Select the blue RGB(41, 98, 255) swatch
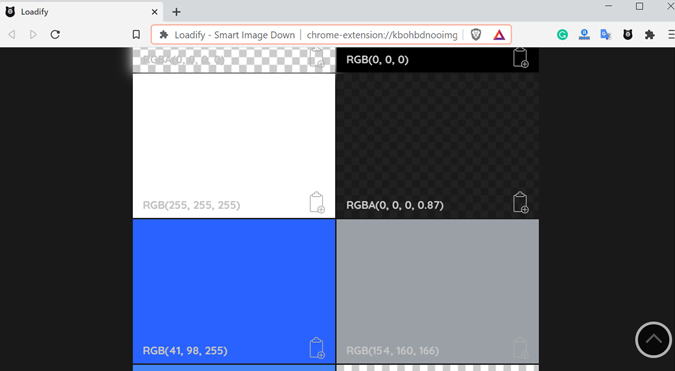The image size is (675, 371). (x=234, y=291)
